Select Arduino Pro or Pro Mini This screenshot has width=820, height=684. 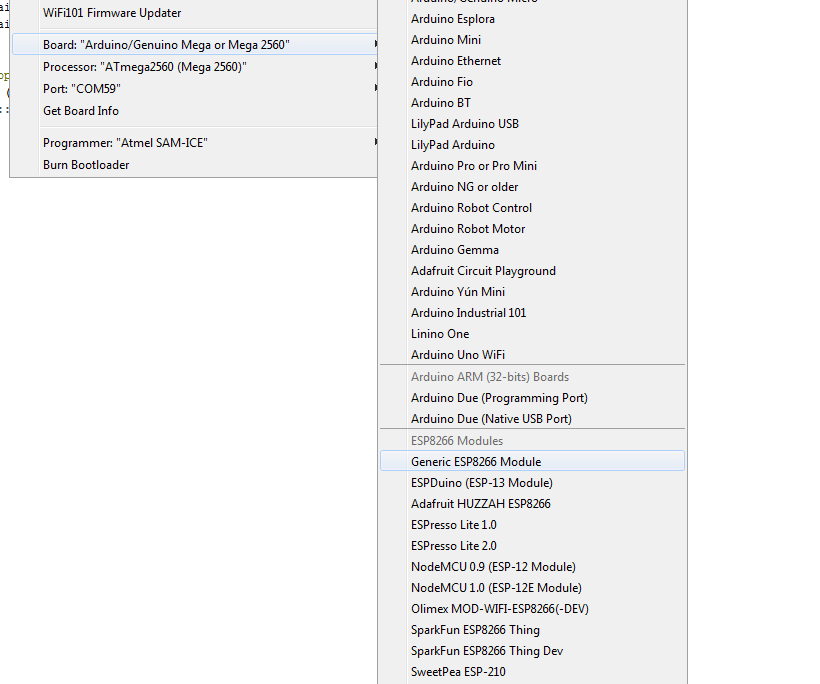[x=532, y=166]
